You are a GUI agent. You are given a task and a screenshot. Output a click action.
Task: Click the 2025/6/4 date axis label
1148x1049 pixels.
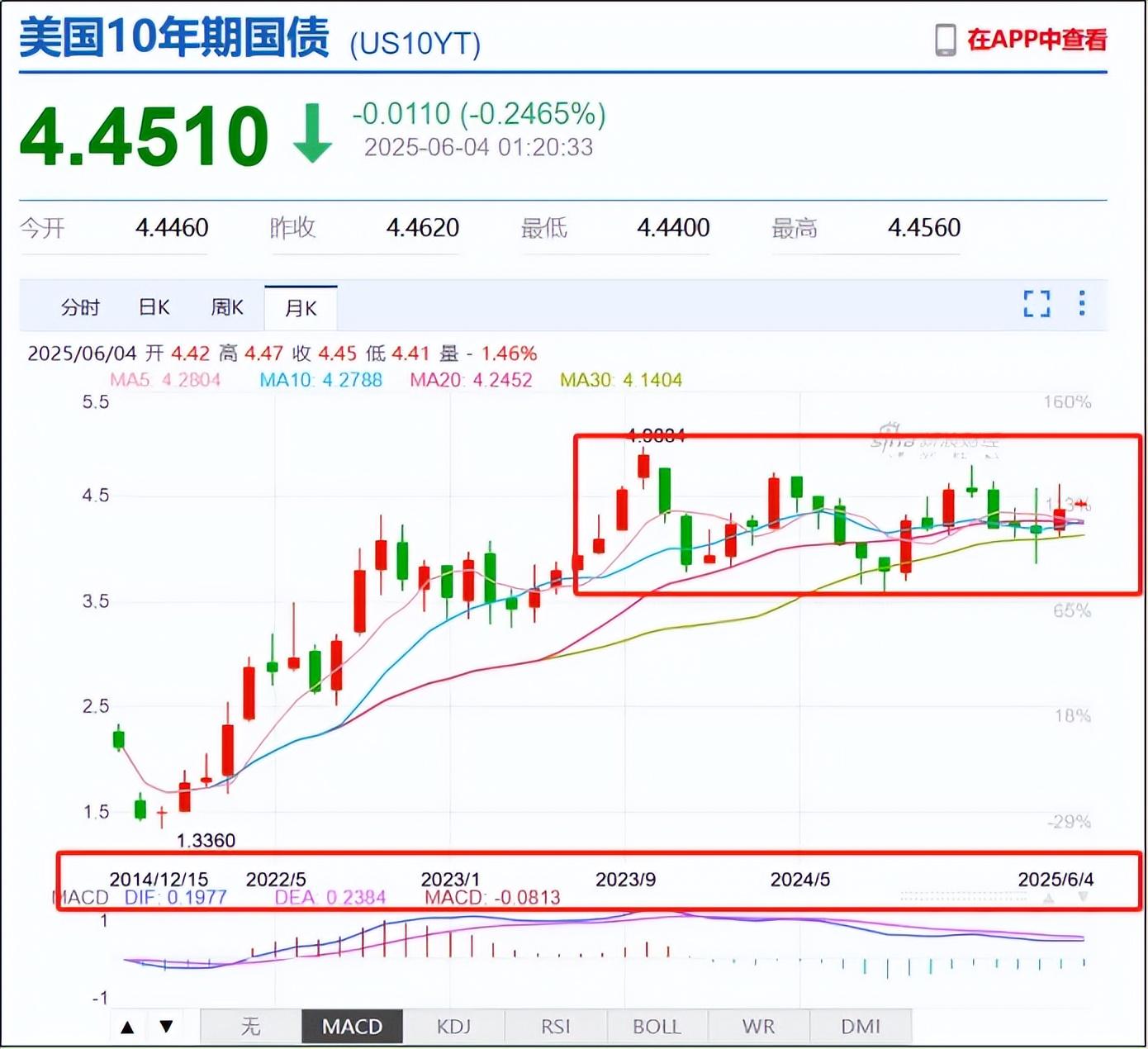point(1056,880)
